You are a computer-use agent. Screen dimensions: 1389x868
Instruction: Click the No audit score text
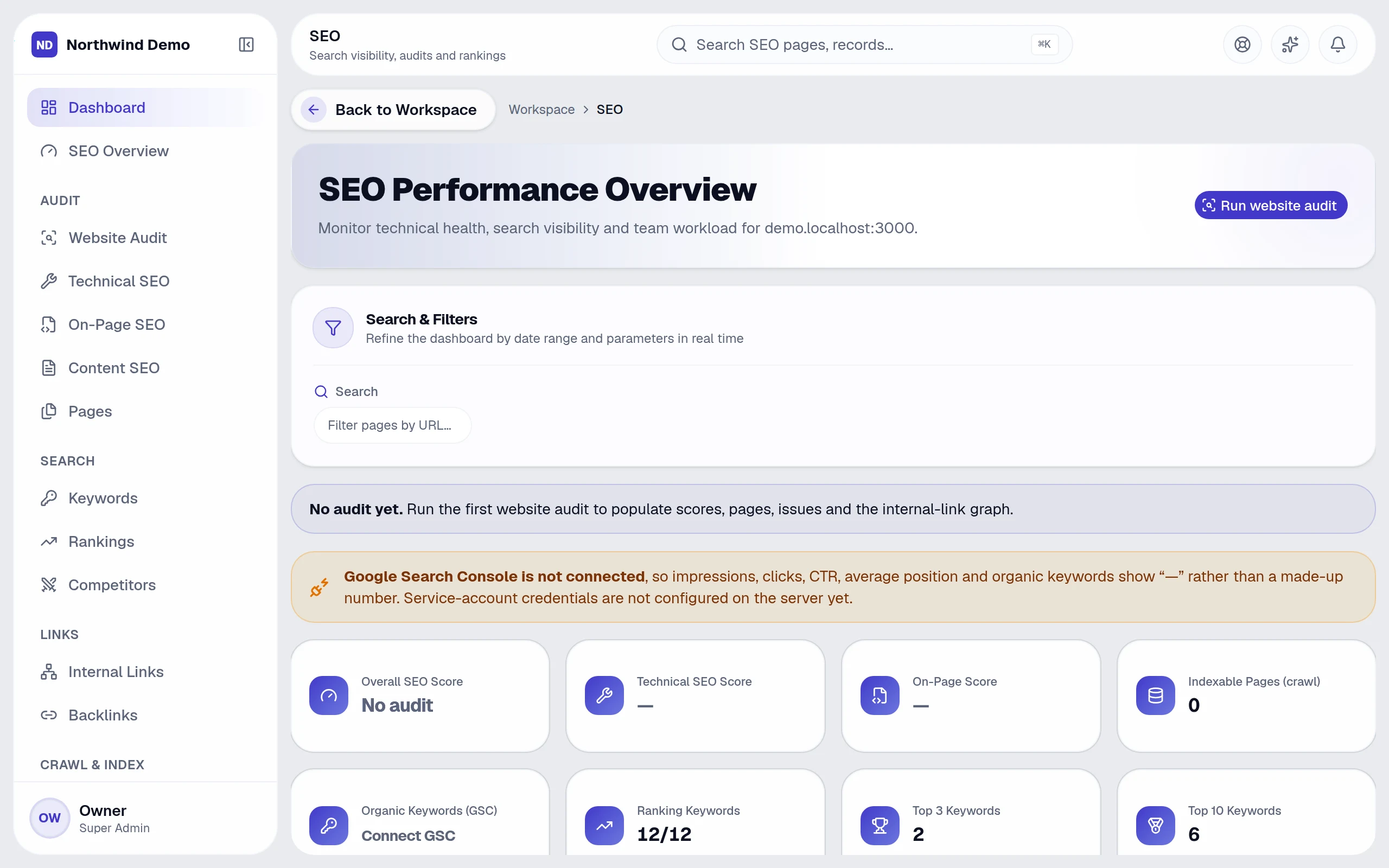coord(397,705)
